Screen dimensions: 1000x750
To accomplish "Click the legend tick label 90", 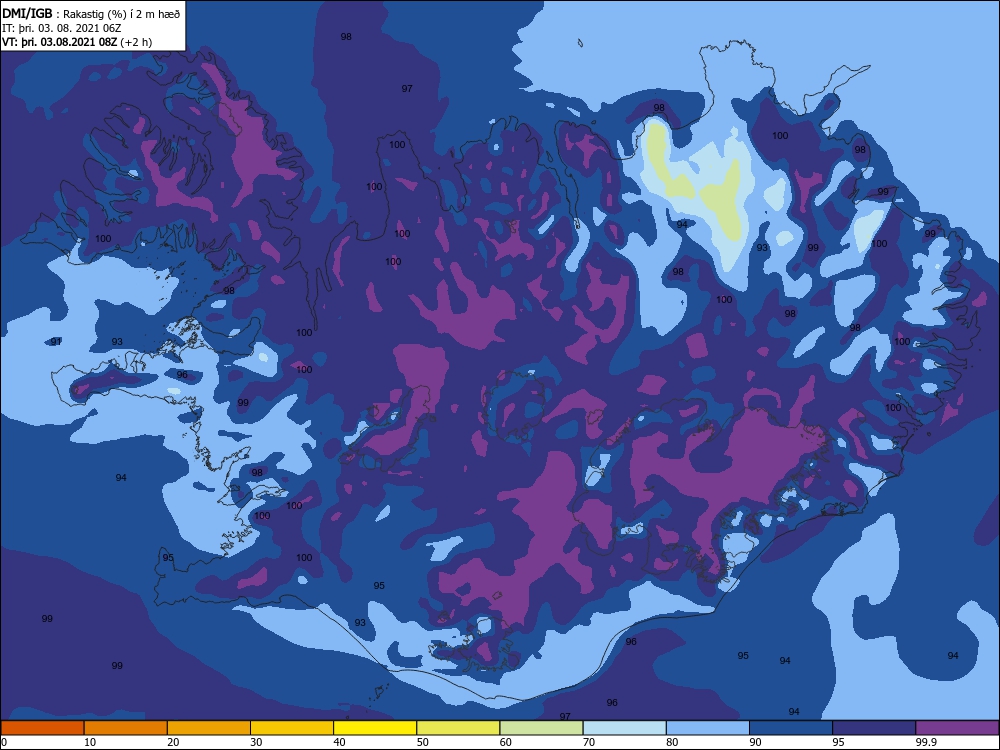I will pyautogui.click(x=755, y=742).
